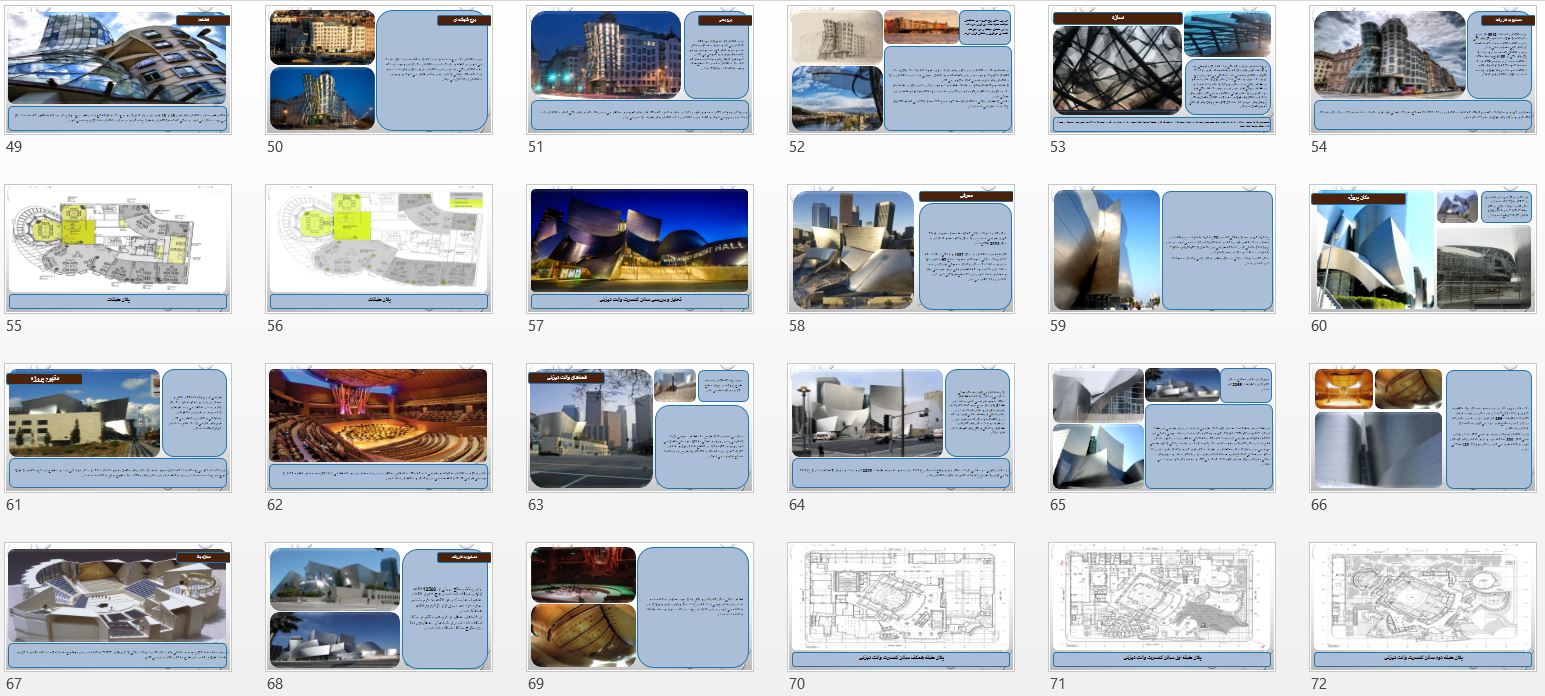
Task: Select slide 50 with two Dancing House photos
Action: coord(379,70)
